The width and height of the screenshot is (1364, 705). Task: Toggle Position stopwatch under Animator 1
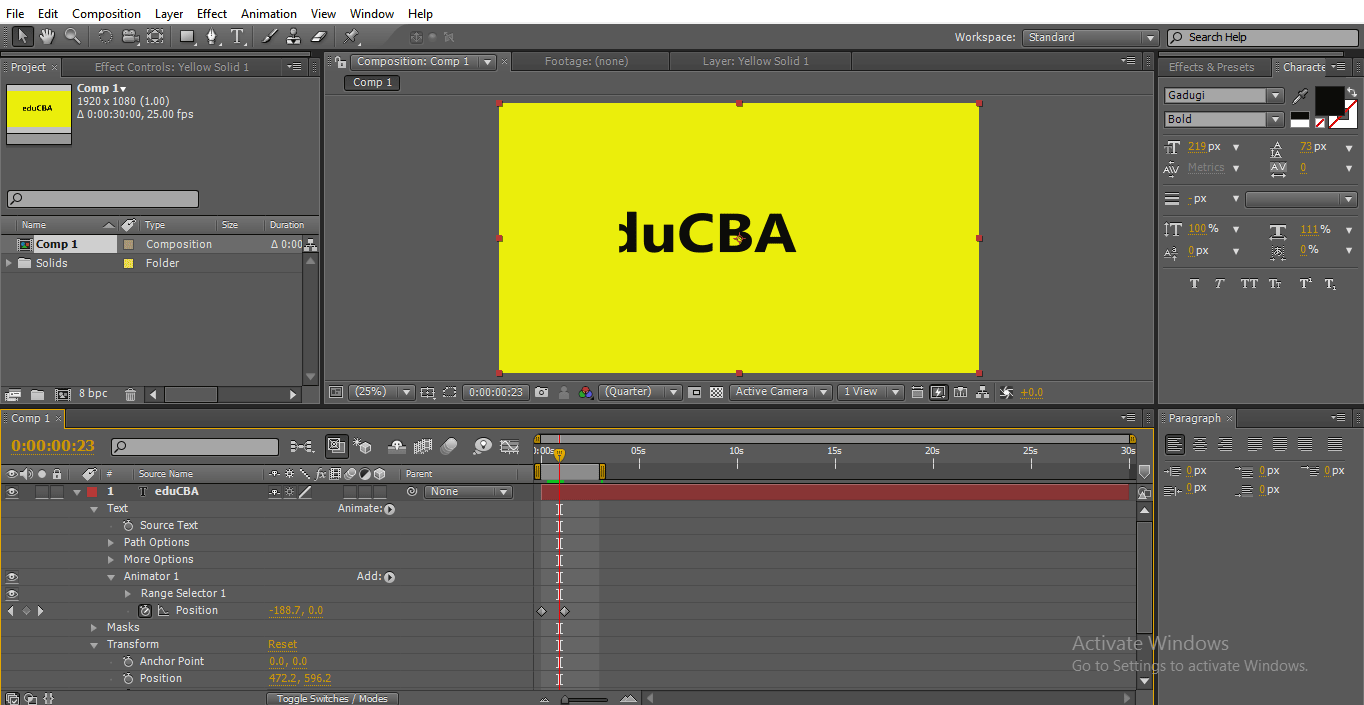click(145, 610)
